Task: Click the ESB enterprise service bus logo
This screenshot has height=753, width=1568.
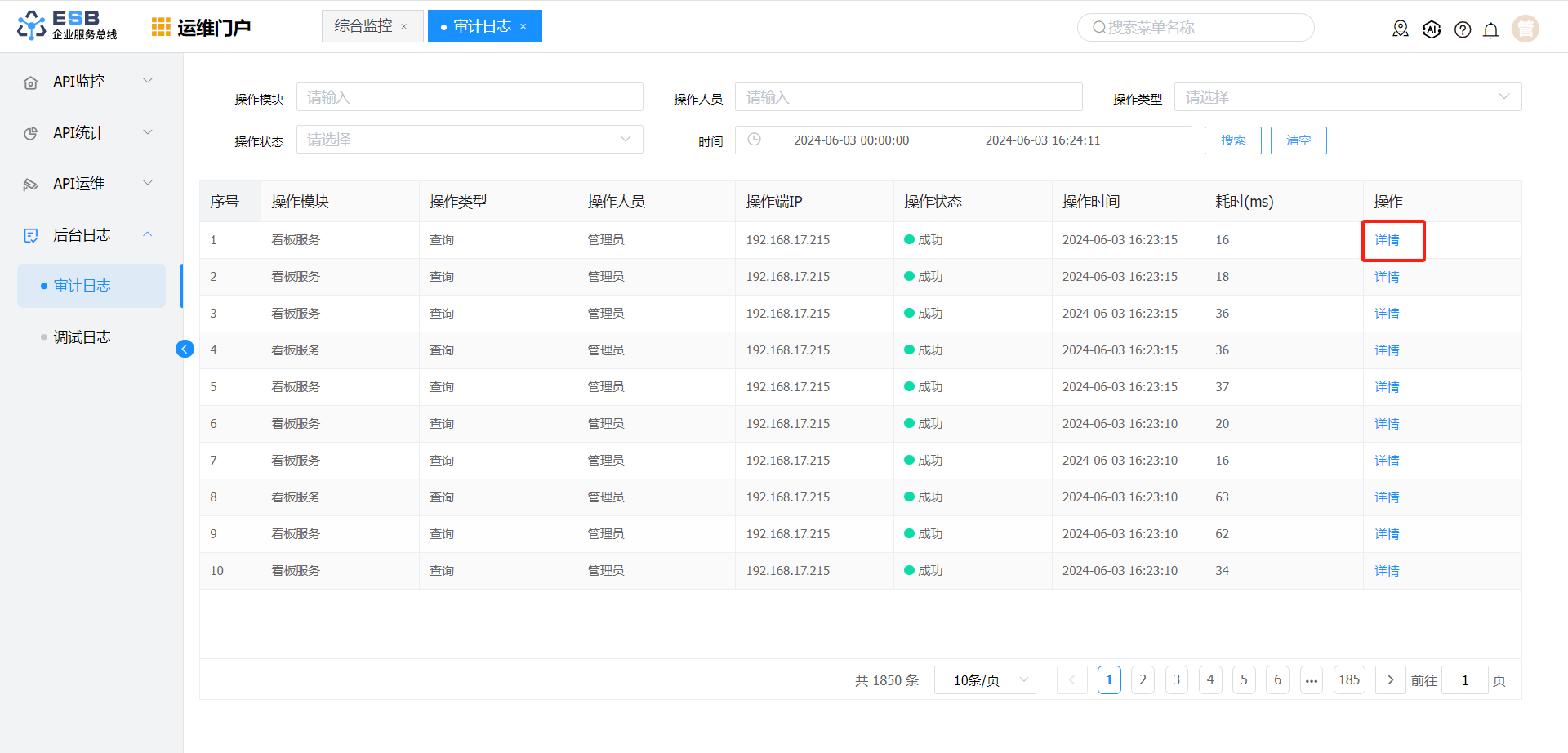Action: (x=67, y=26)
